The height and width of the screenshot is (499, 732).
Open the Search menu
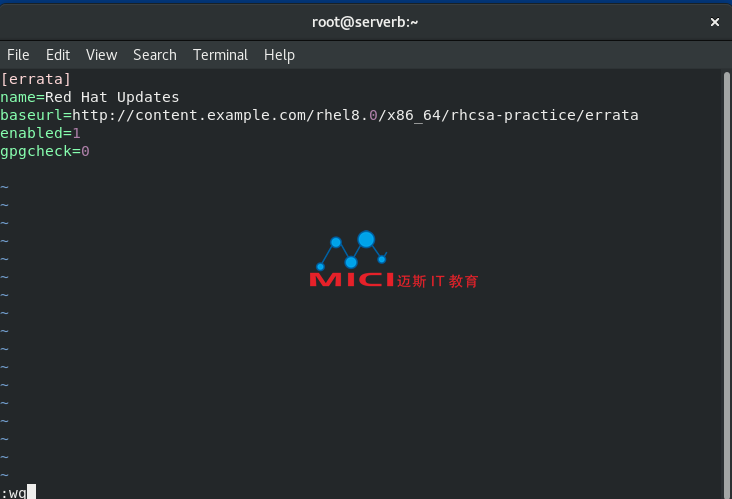click(x=155, y=55)
